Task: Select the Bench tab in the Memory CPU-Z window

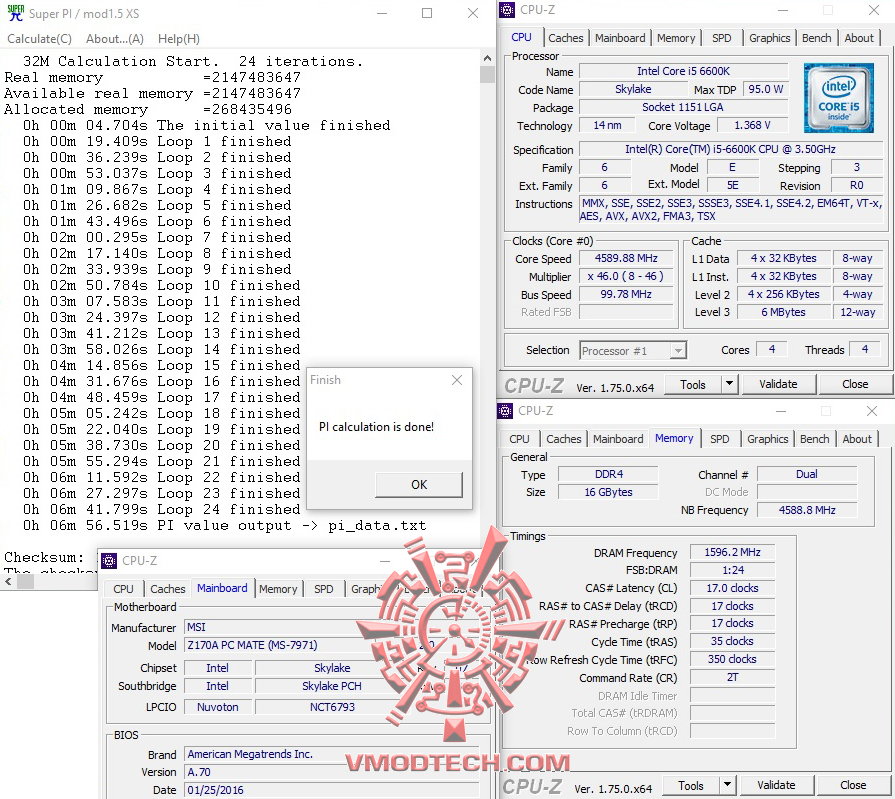Action: (815, 439)
